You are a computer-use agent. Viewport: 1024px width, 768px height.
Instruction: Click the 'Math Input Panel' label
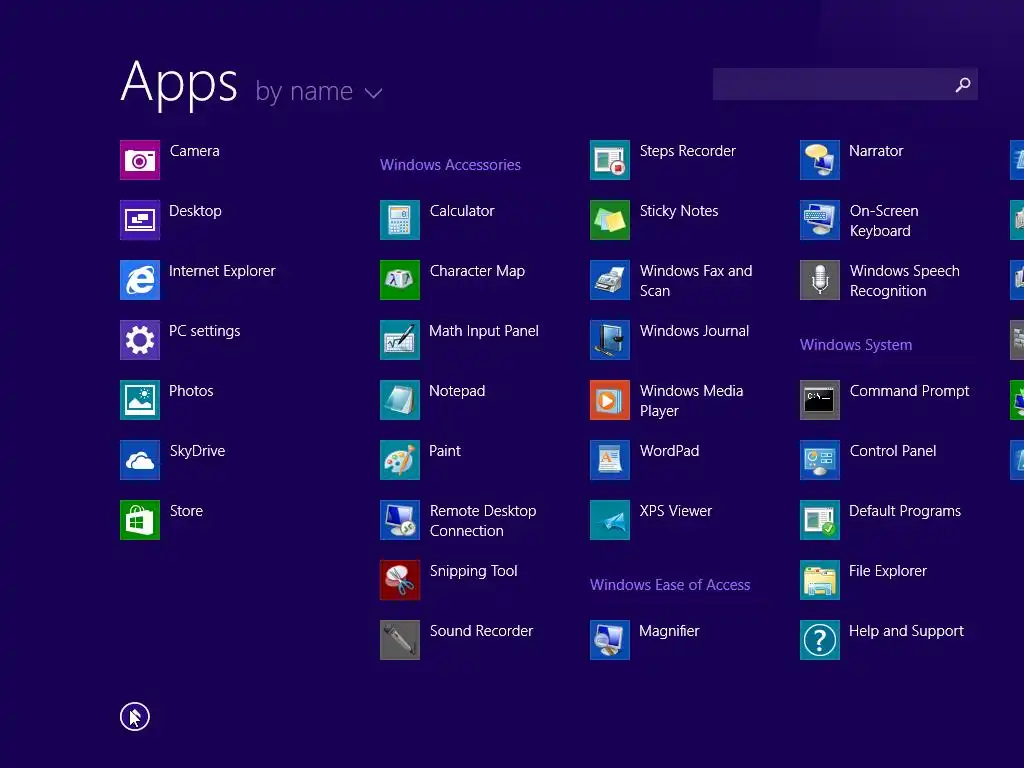point(484,331)
